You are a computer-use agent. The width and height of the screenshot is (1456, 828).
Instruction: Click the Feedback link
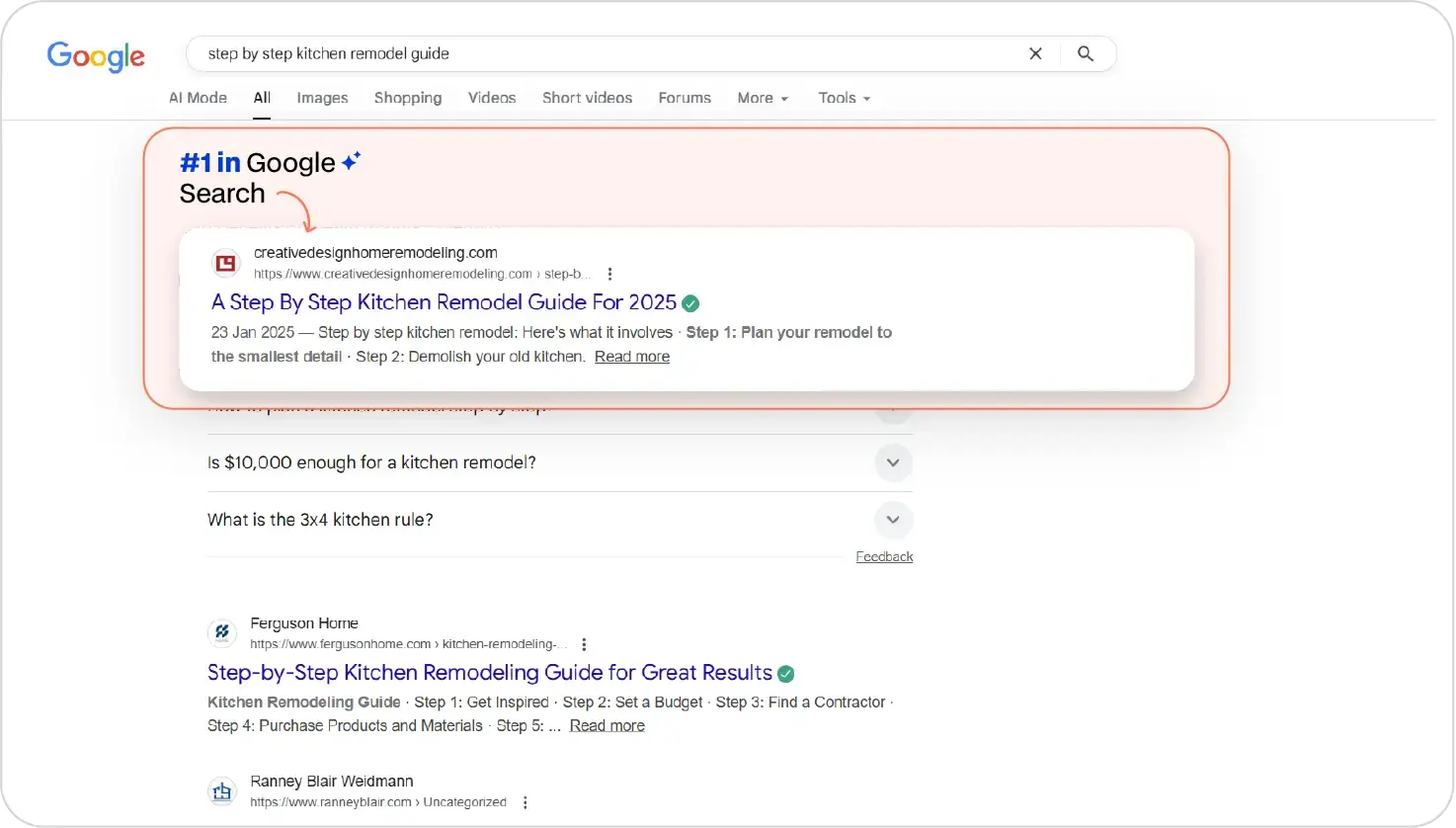(884, 556)
